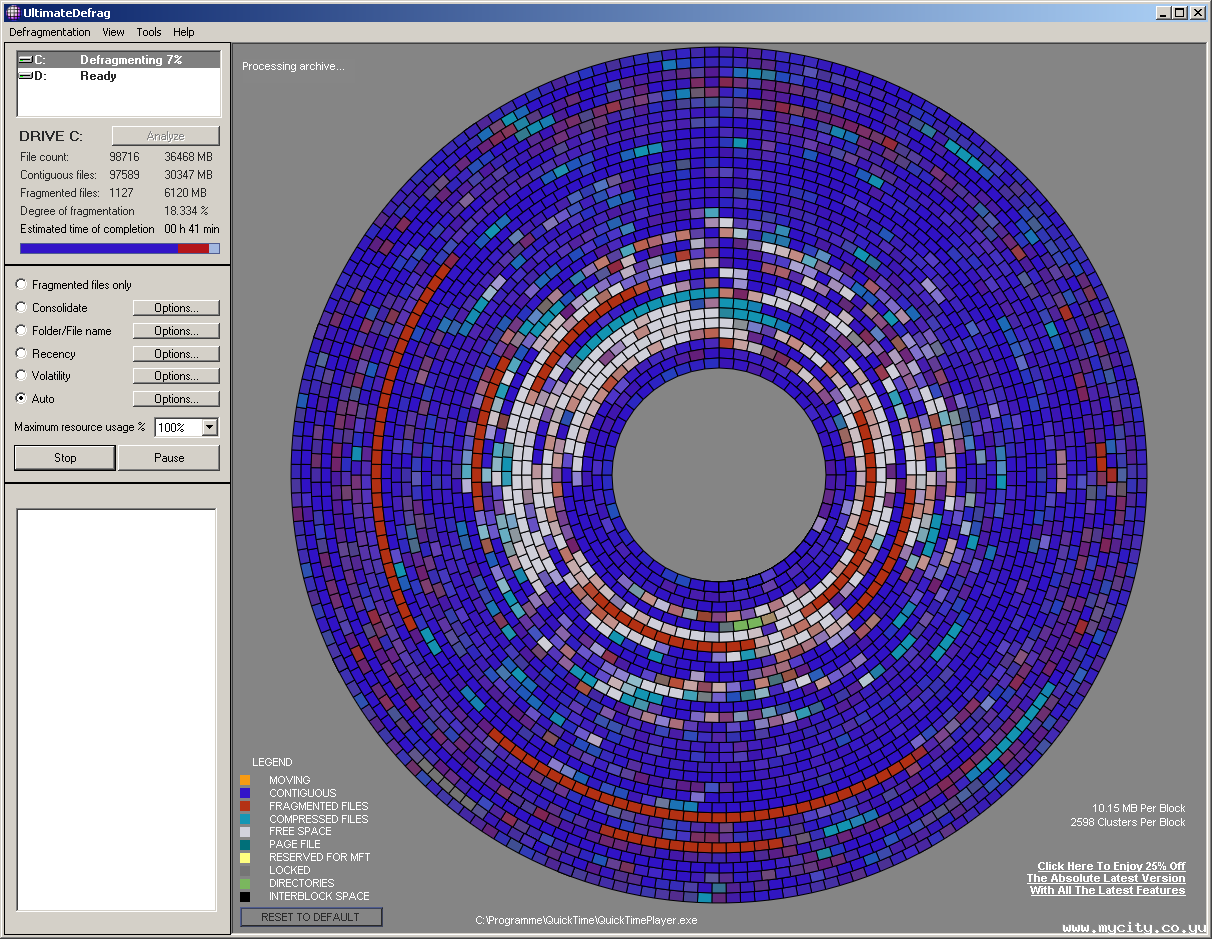Image resolution: width=1212 pixels, height=939 pixels.
Task: Open Options for Folder/File name method
Action: tap(176, 331)
